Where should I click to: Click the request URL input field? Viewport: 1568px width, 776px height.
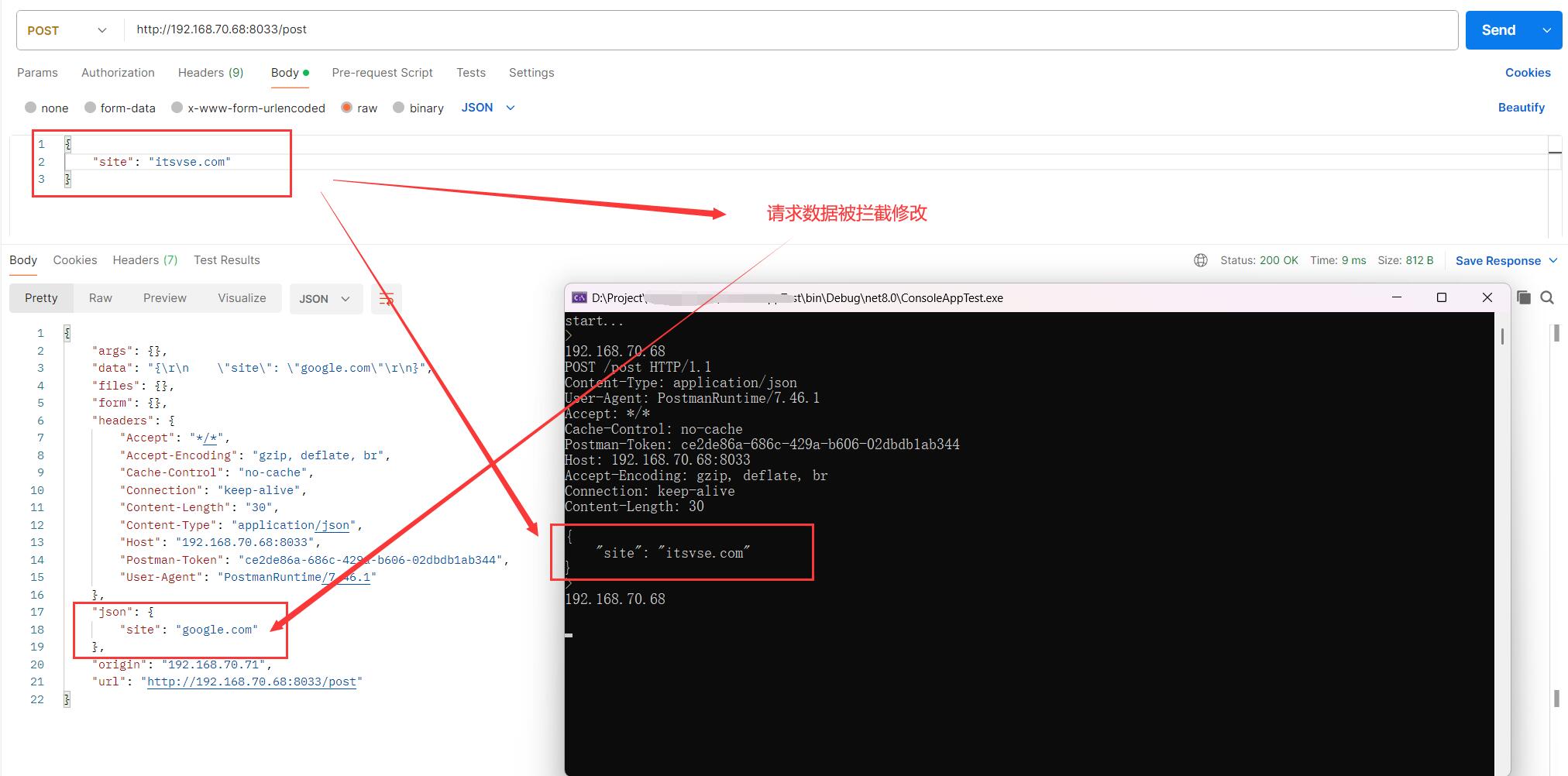(790, 30)
